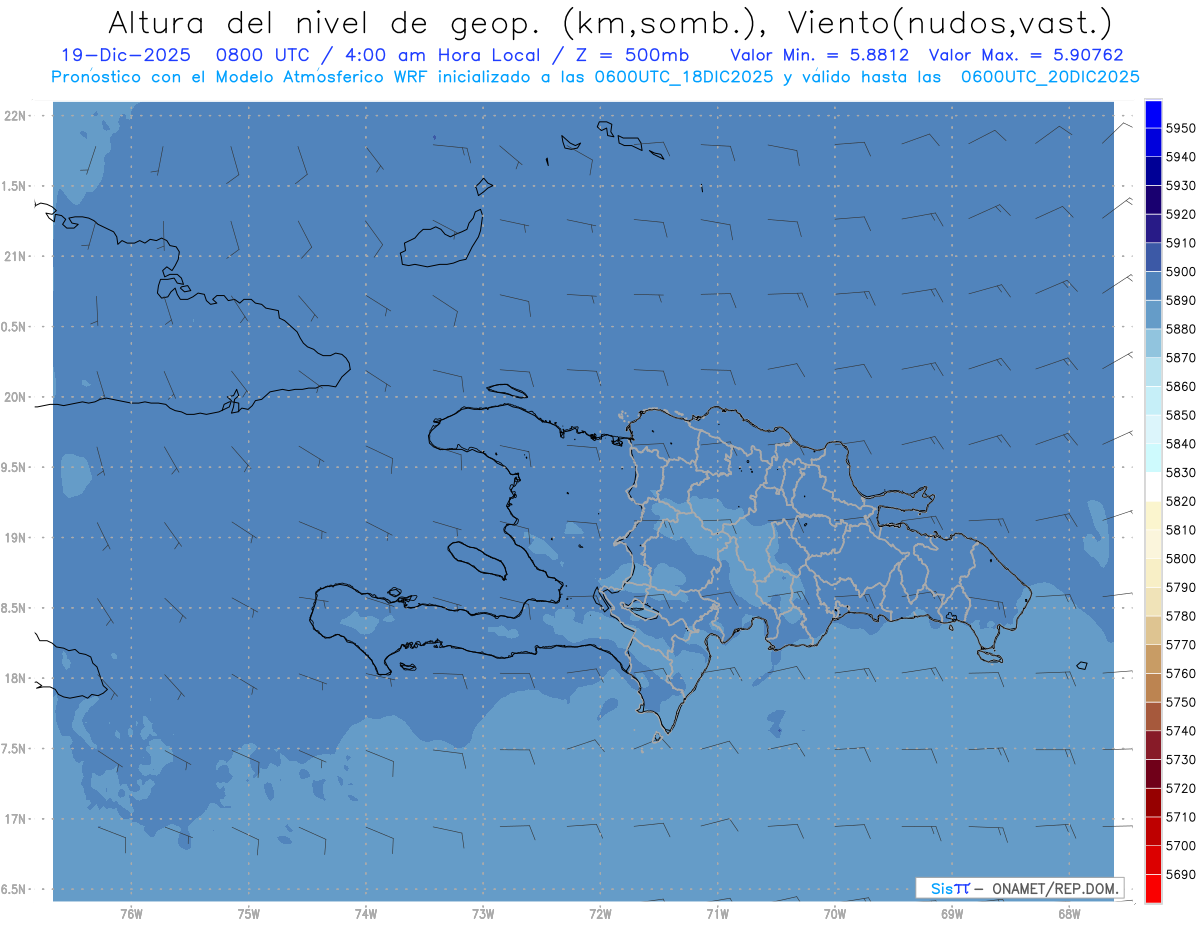Select the '19-Dic-2025' date text
The width and height of the screenshot is (1200, 927).
(x=124, y=55)
